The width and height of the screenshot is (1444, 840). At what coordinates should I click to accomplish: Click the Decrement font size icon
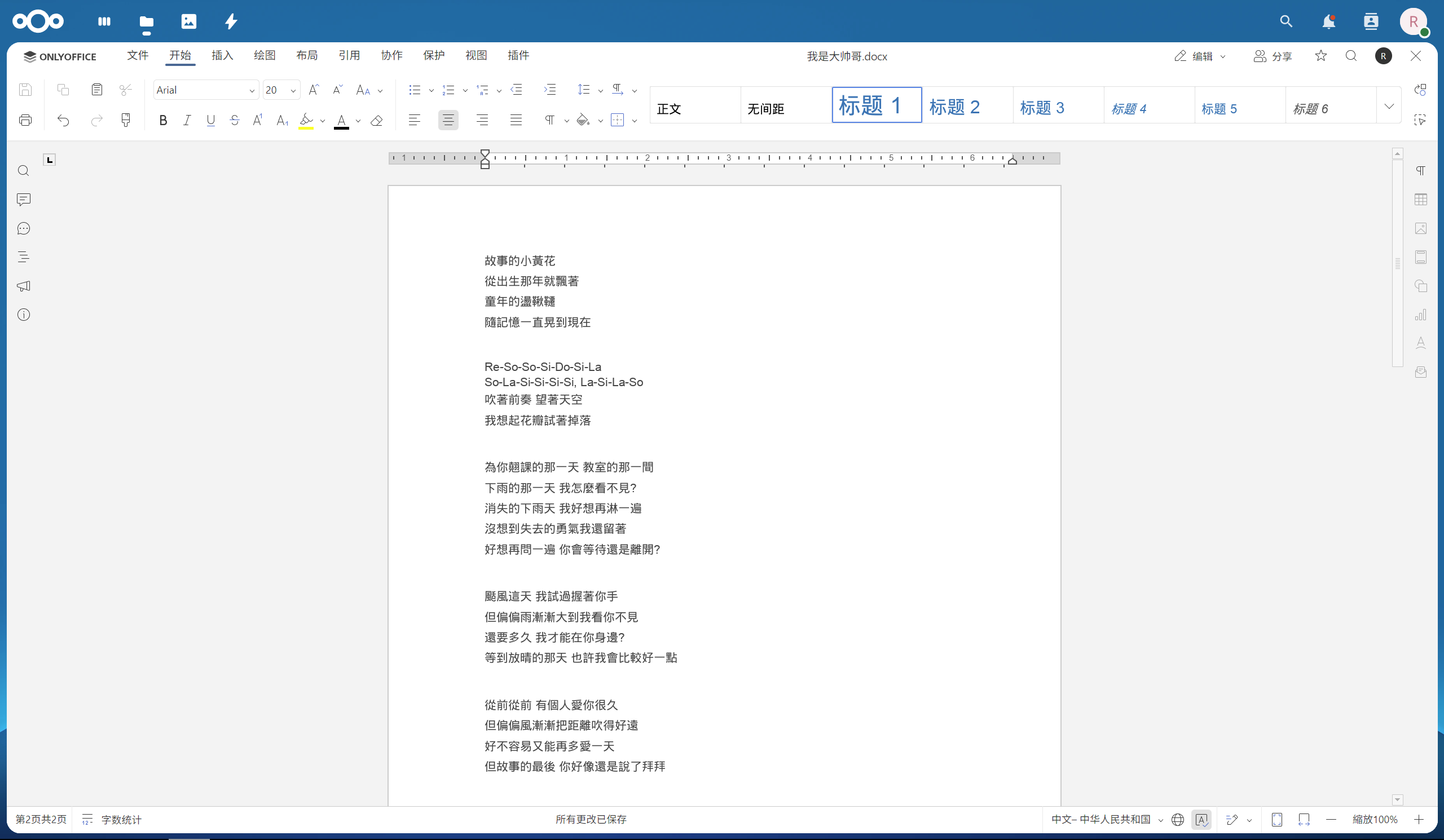tap(337, 90)
